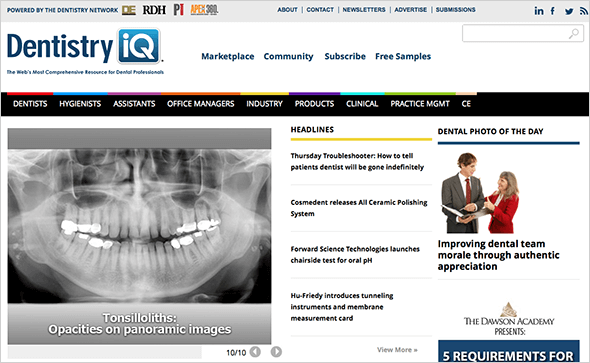The image size is (590, 363).
Task: Click the Headlines section heading
Action: [x=312, y=130]
